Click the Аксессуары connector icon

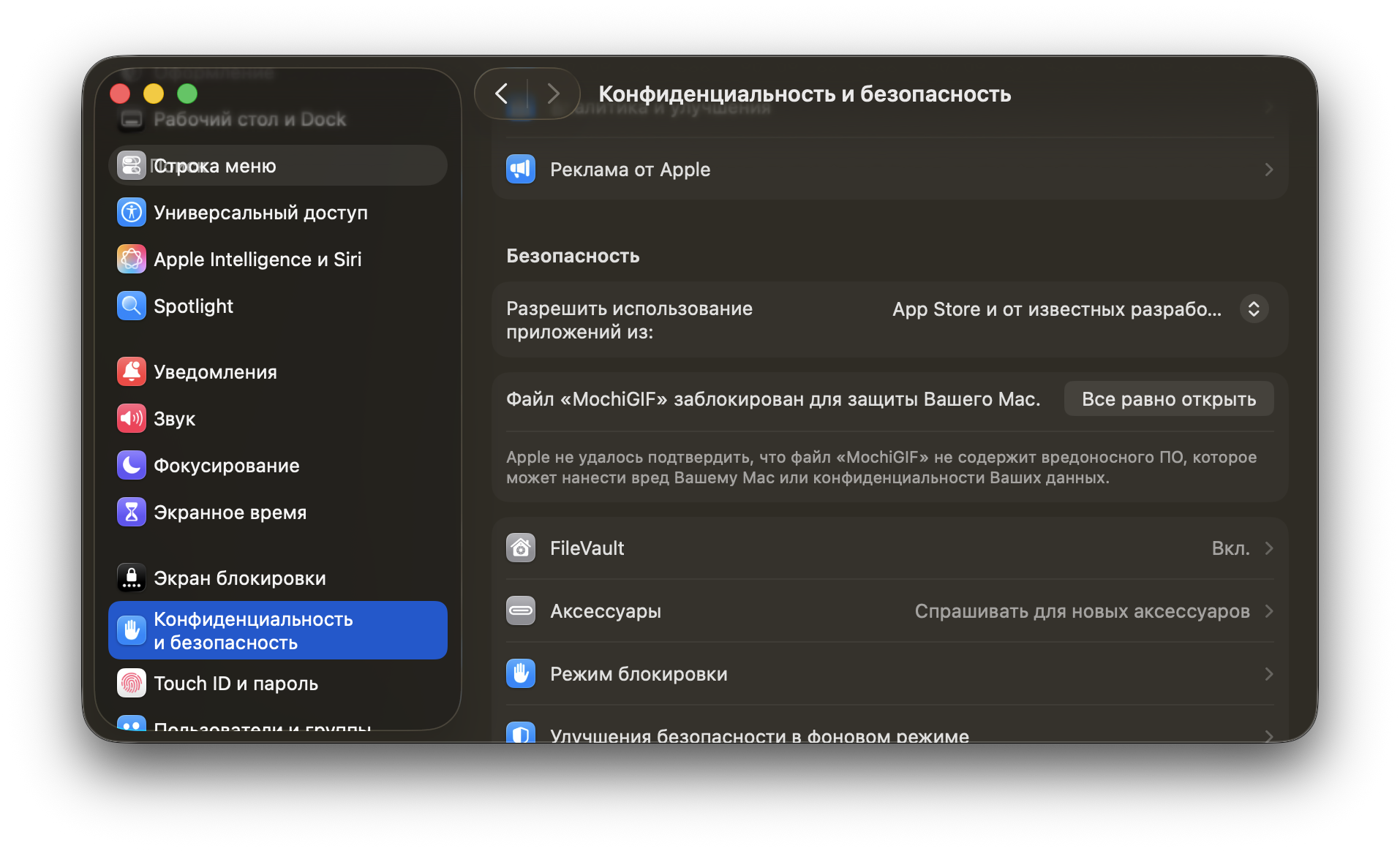[x=521, y=611]
